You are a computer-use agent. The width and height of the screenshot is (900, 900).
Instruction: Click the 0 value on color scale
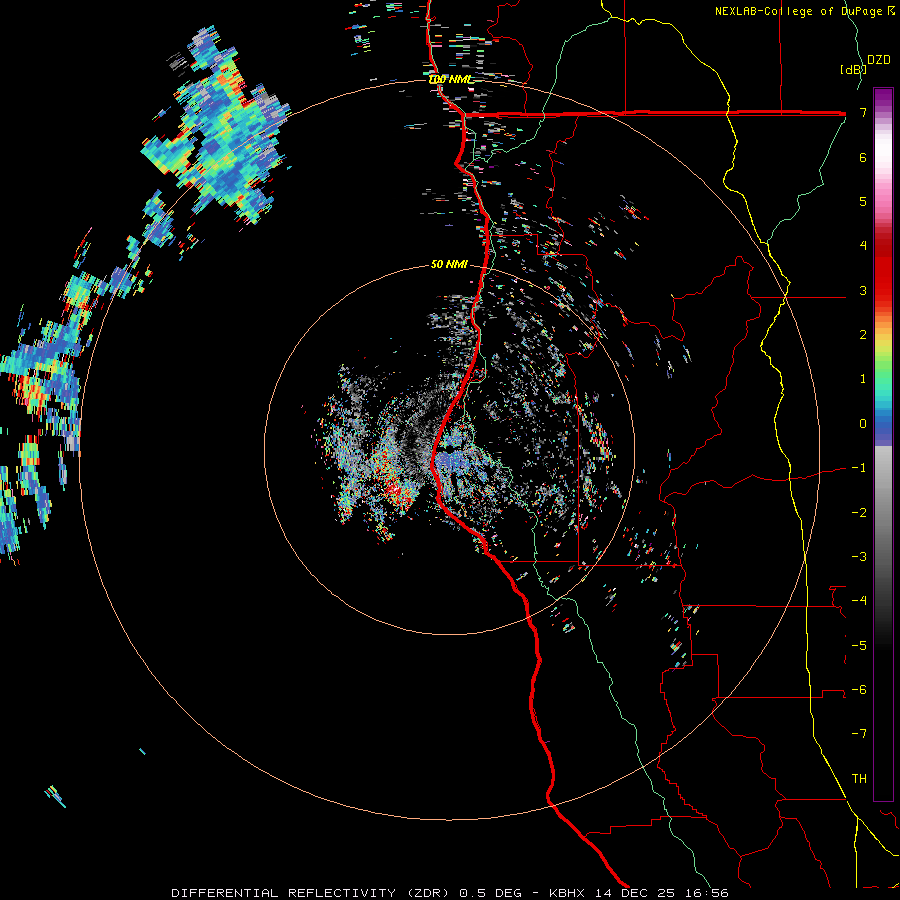pos(863,424)
